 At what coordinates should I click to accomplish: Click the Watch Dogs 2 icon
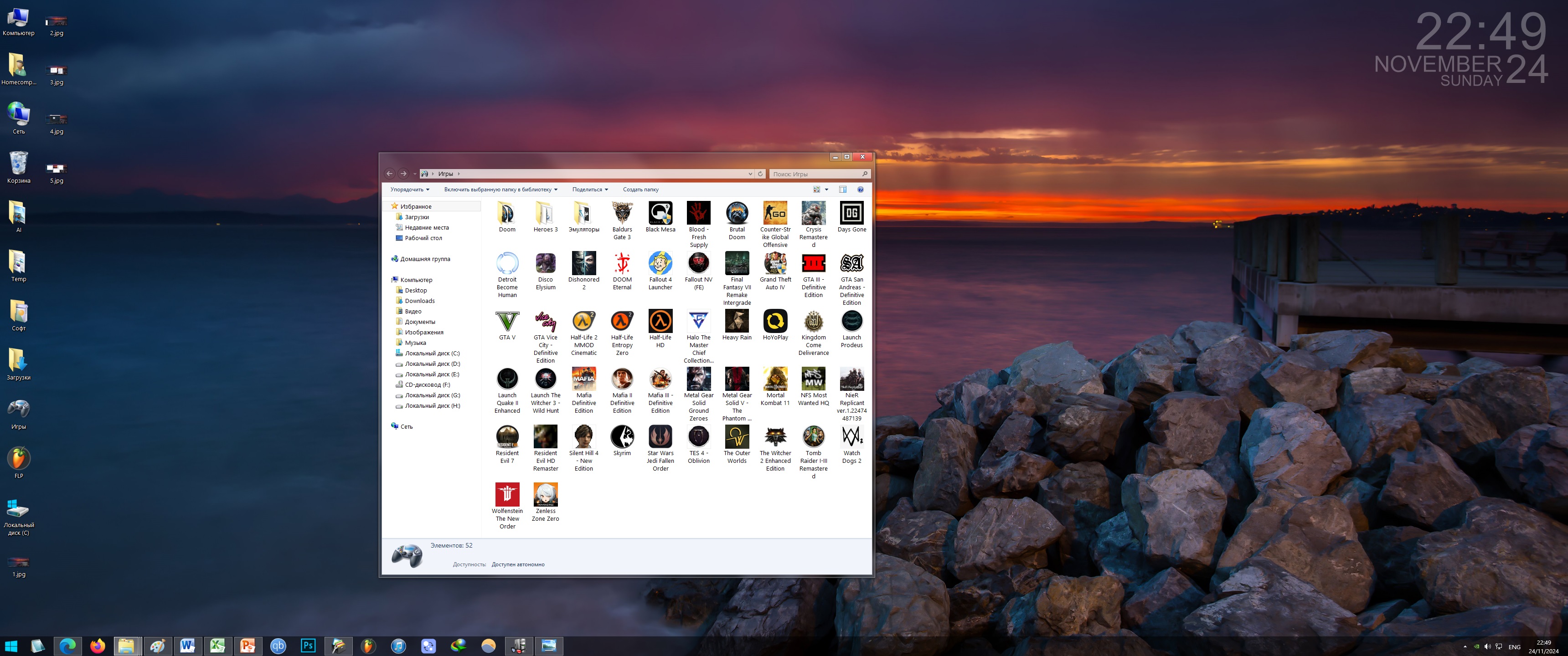coord(851,437)
